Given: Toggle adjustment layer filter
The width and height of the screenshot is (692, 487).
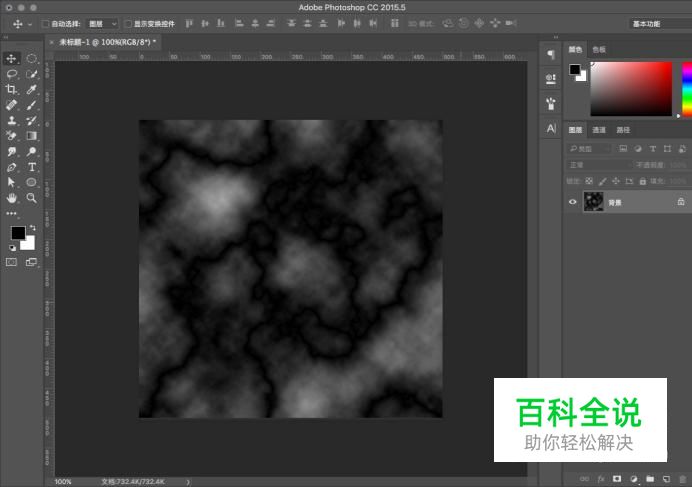Looking at the screenshot, I should (638, 149).
